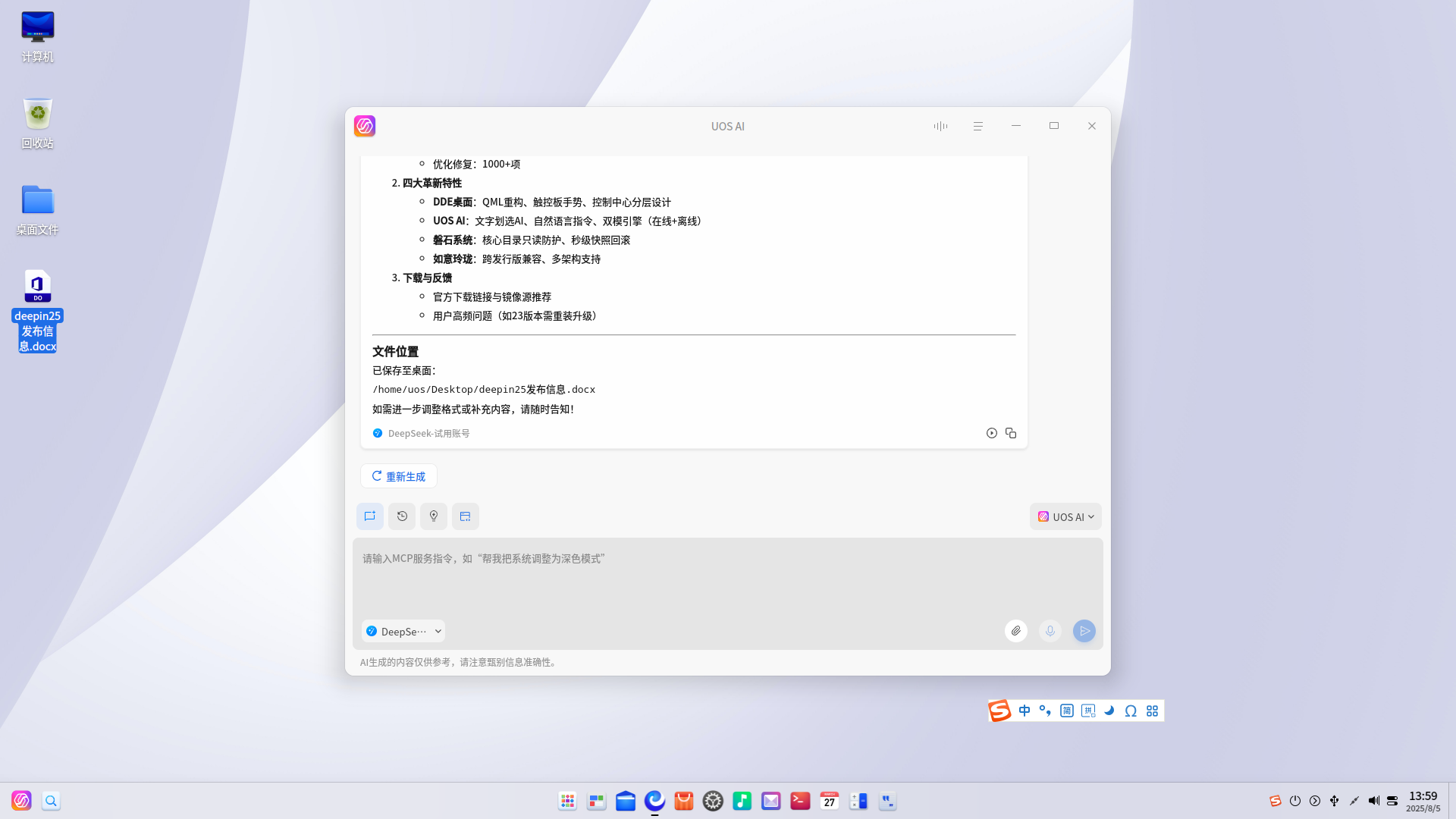This screenshot has height=819, width=1456.
Task: Click the lightbulb prompt suggestions icon
Action: pyautogui.click(x=434, y=516)
